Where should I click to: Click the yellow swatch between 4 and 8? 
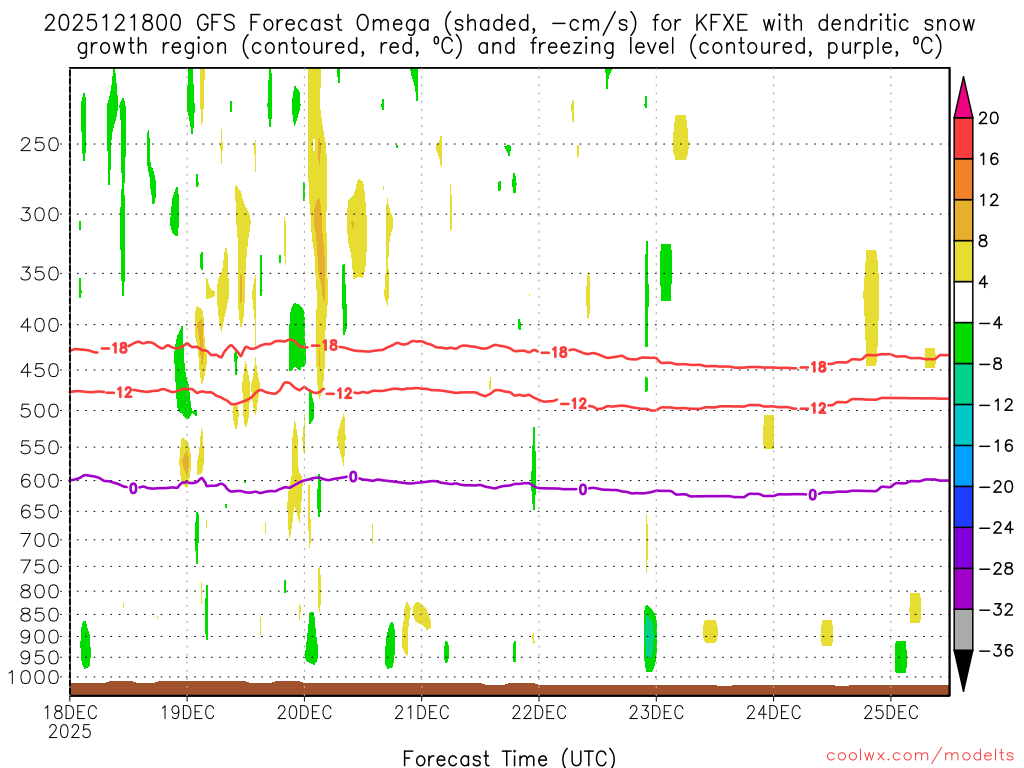[963, 261]
